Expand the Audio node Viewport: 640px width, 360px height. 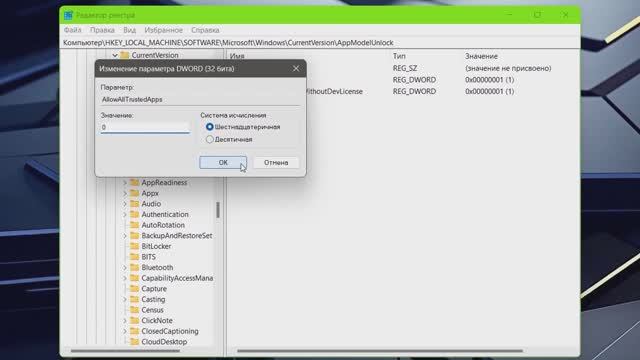[x=125, y=204]
